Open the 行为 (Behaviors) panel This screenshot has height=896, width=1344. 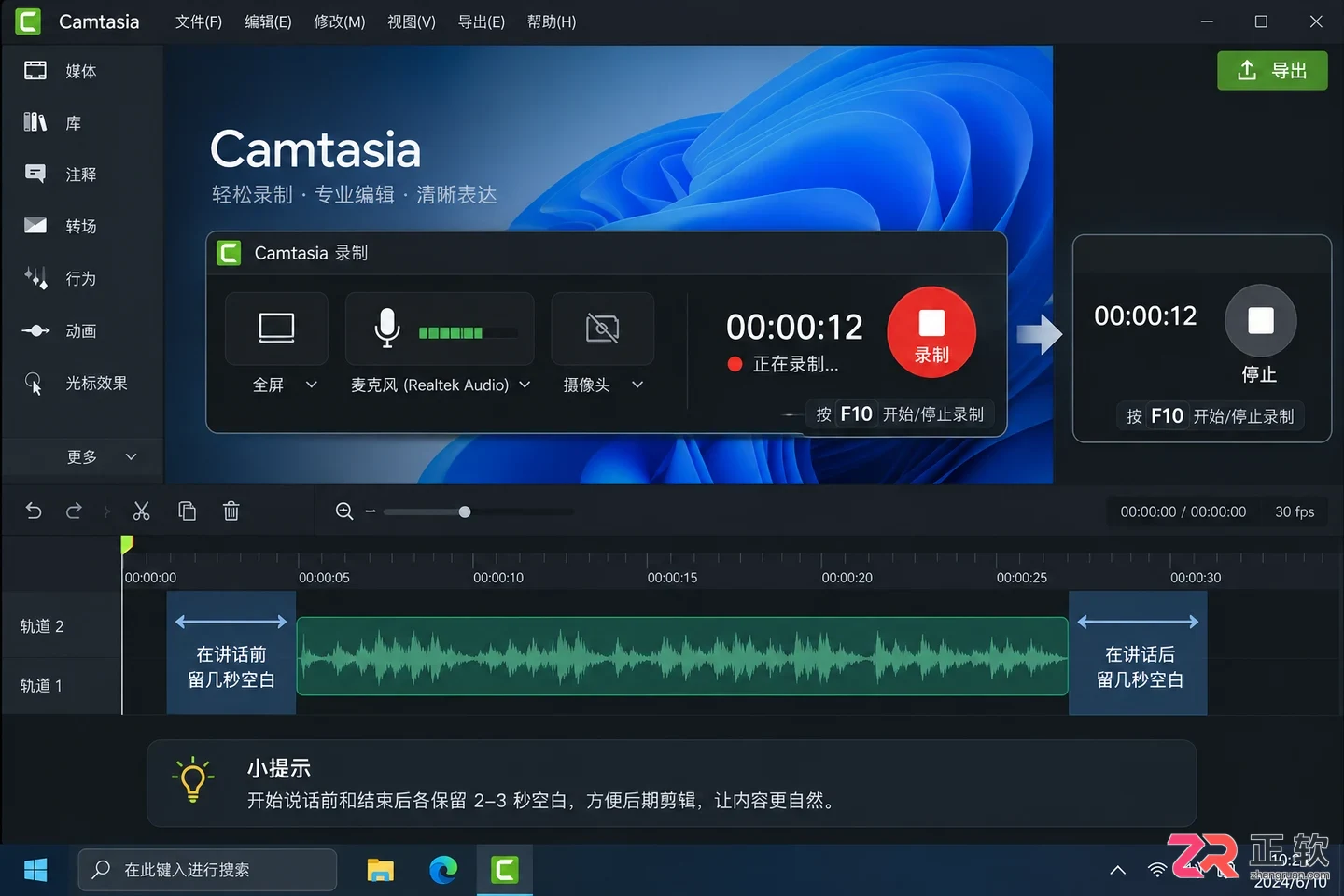tap(62, 278)
